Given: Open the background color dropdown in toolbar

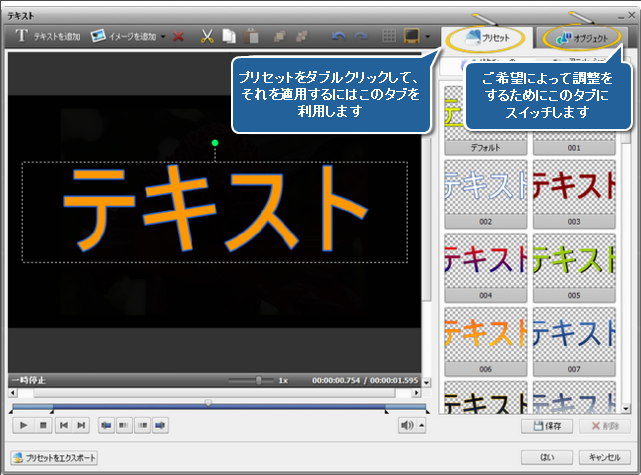Looking at the screenshot, I should pos(427,37).
